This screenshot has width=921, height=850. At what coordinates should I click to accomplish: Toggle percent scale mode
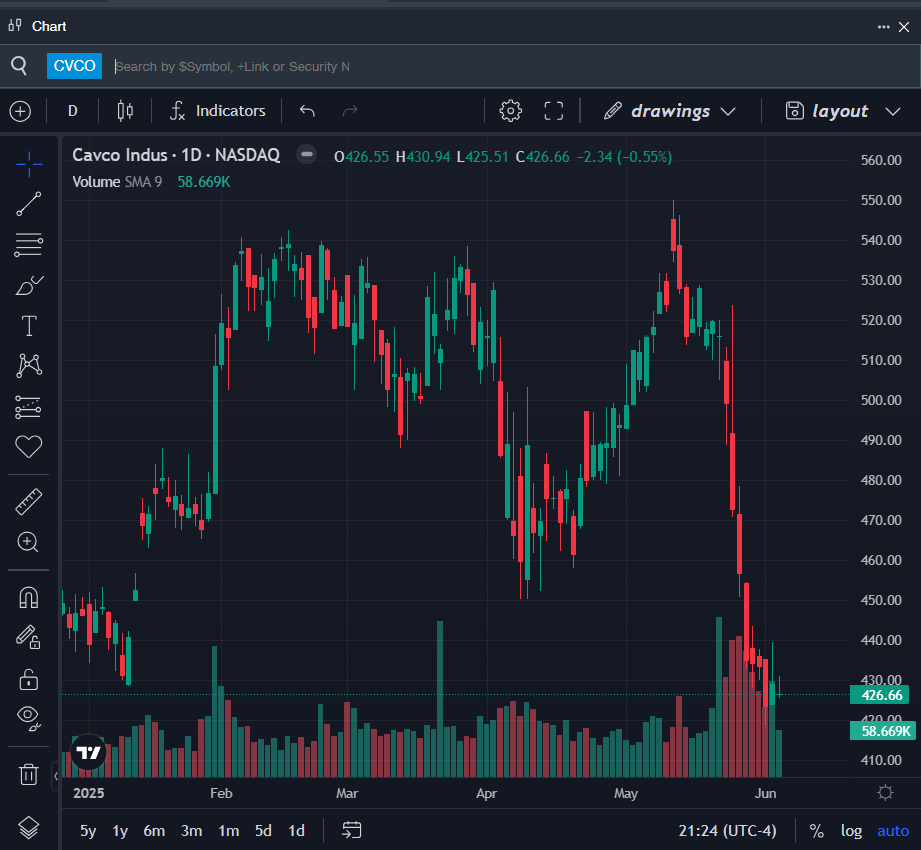tap(816, 831)
